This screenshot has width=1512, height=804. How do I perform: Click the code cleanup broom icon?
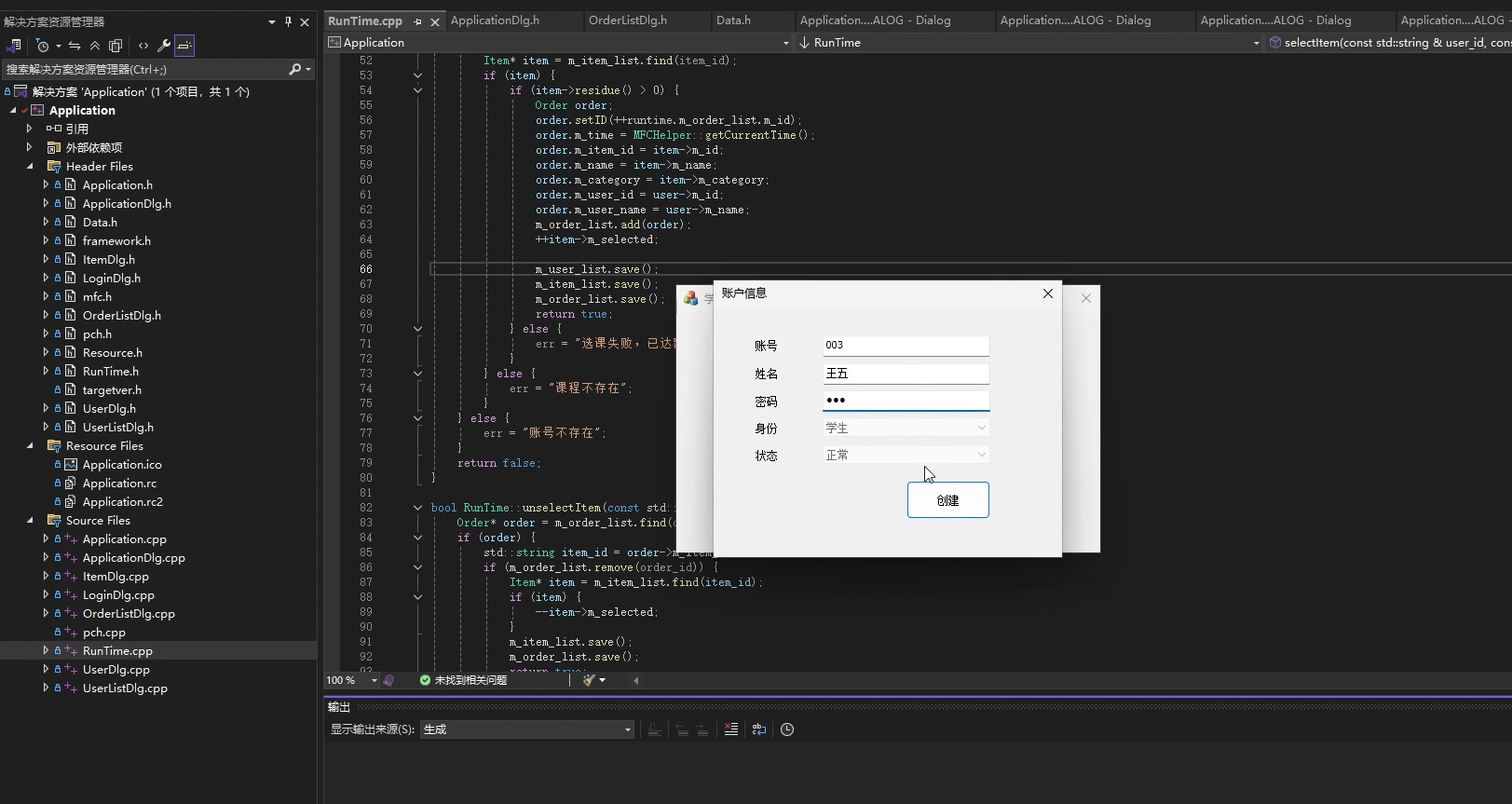pos(589,680)
